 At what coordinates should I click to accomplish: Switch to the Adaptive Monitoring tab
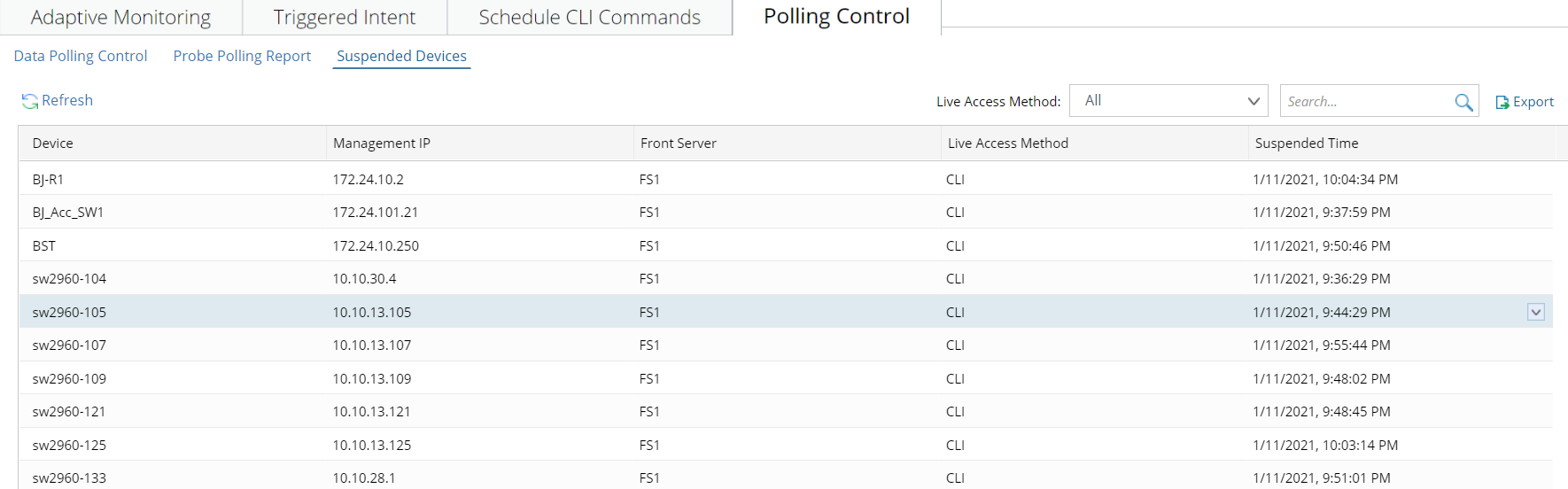tap(120, 18)
